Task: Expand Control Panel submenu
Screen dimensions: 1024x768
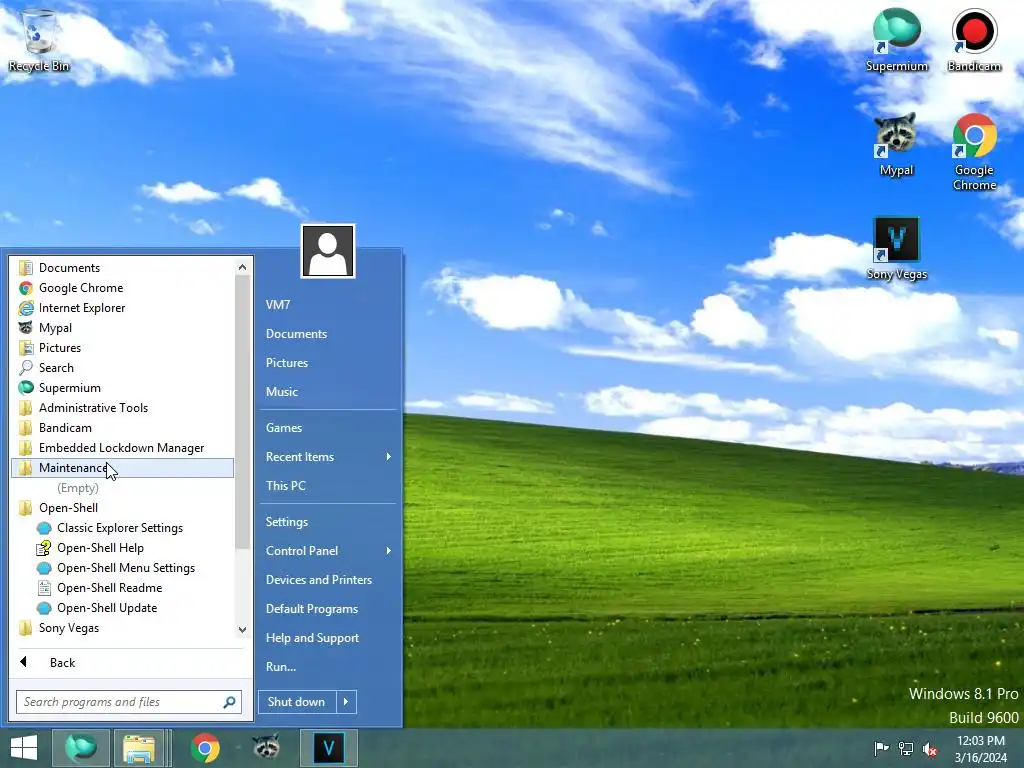Action: point(328,551)
